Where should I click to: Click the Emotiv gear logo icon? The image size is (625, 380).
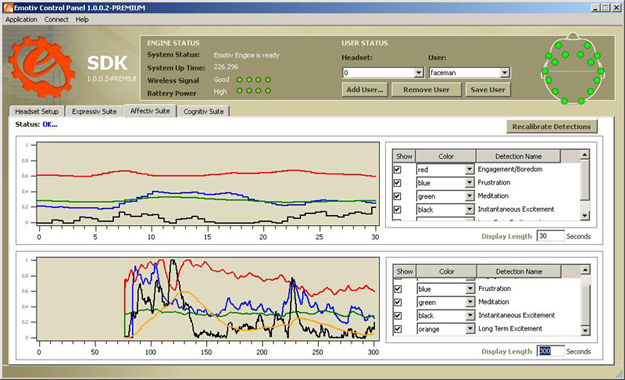pyautogui.click(x=41, y=67)
